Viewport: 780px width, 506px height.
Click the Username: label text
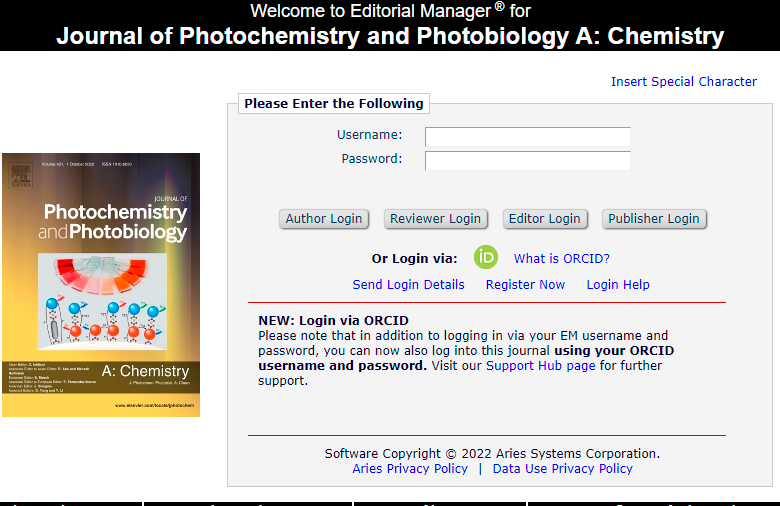[x=369, y=134]
